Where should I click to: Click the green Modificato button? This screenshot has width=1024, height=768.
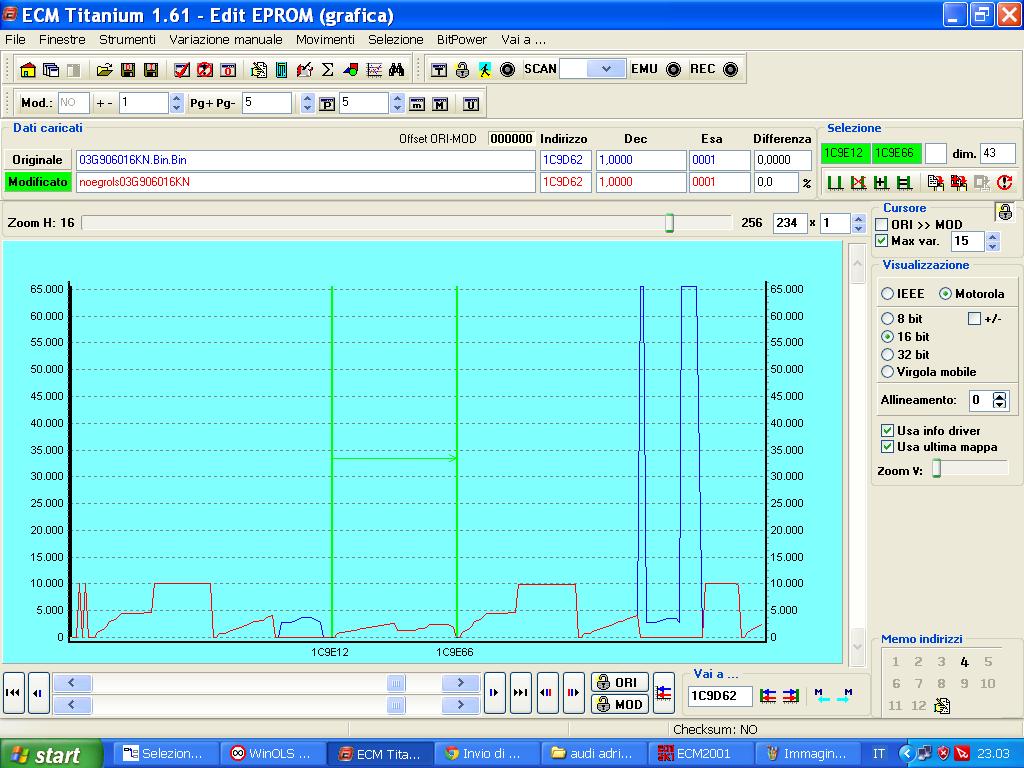pos(37,182)
